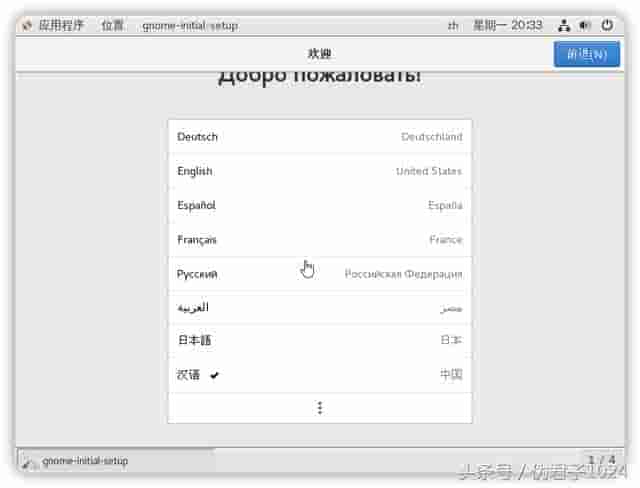Click France region label
The height and width of the screenshot is (488, 640).
[x=446, y=240]
